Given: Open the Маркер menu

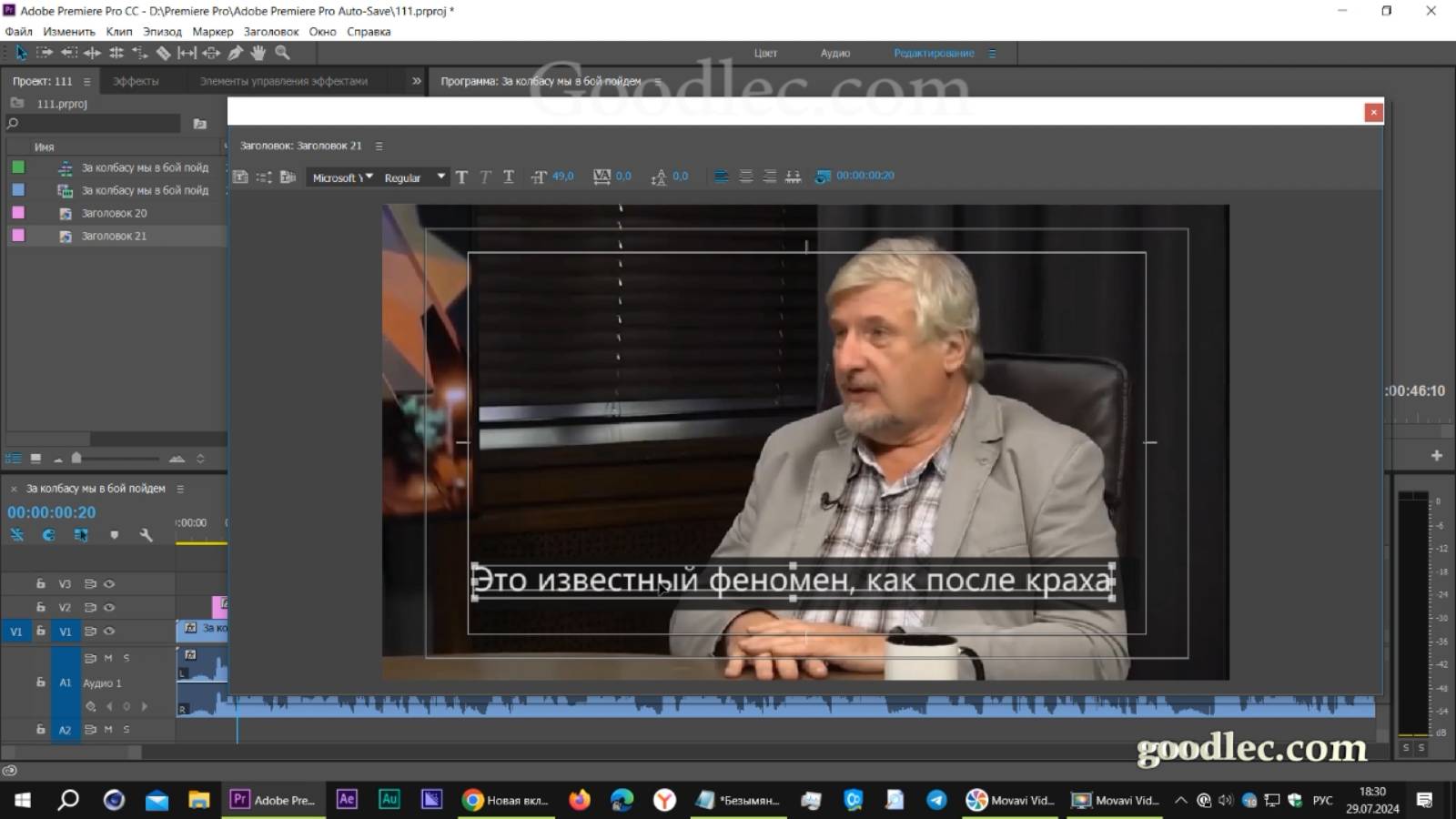Looking at the screenshot, I should 212,32.
